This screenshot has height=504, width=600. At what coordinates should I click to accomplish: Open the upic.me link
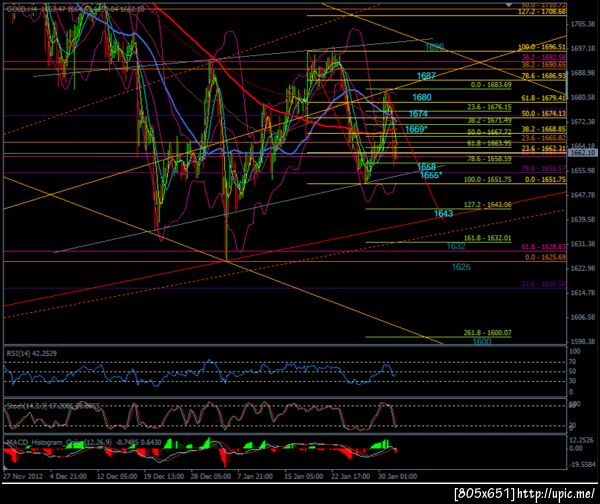(x=556, y=493)
